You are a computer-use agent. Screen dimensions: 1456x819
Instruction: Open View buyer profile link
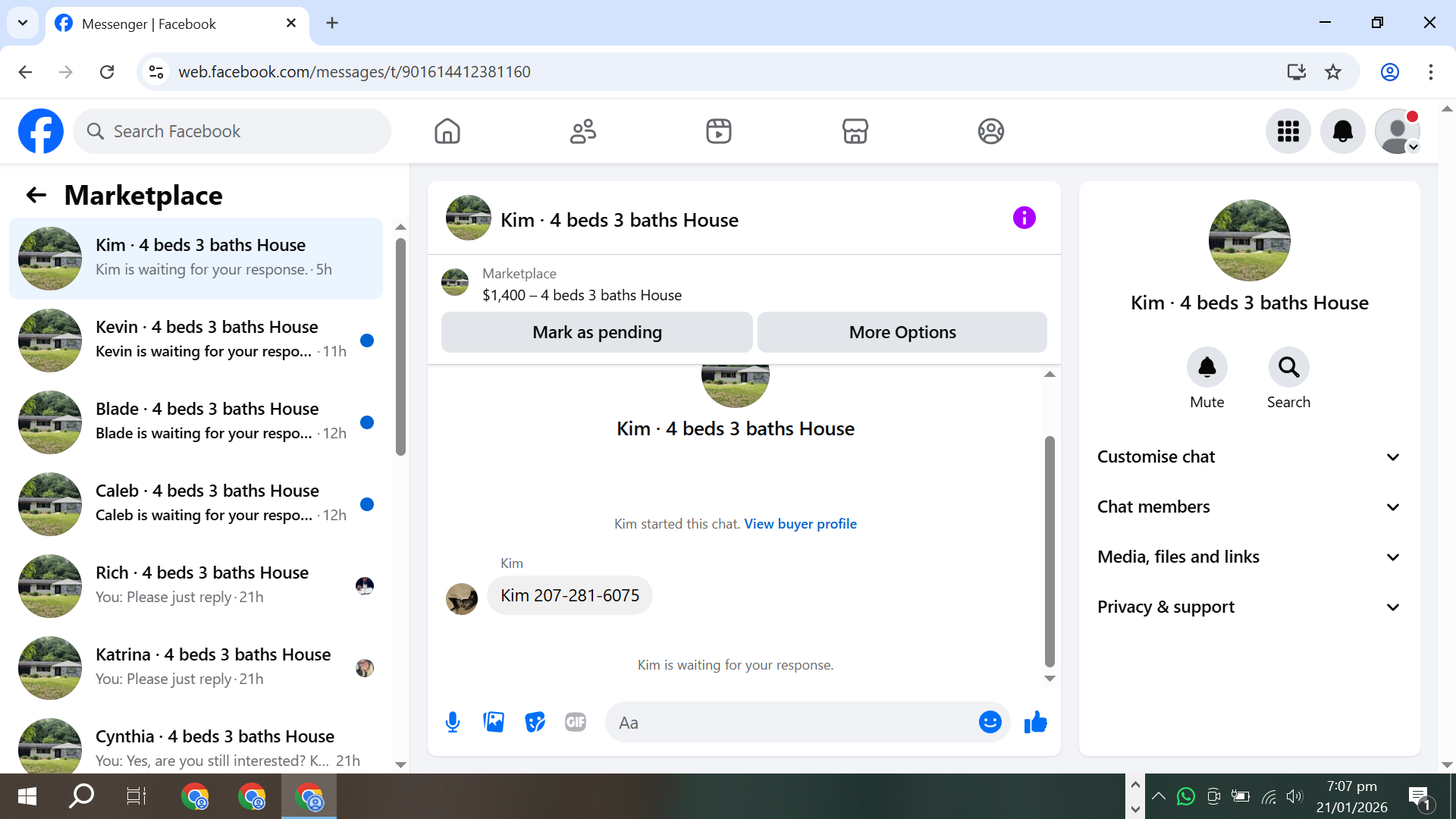[800, 524]
